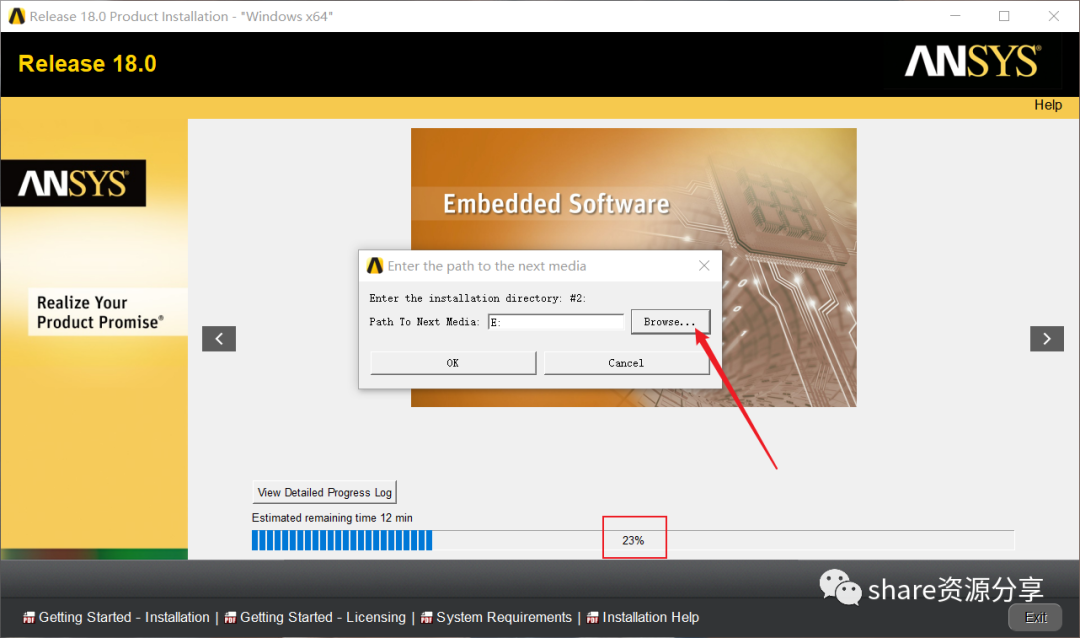Maximize the installer window

click(1004, 16)
